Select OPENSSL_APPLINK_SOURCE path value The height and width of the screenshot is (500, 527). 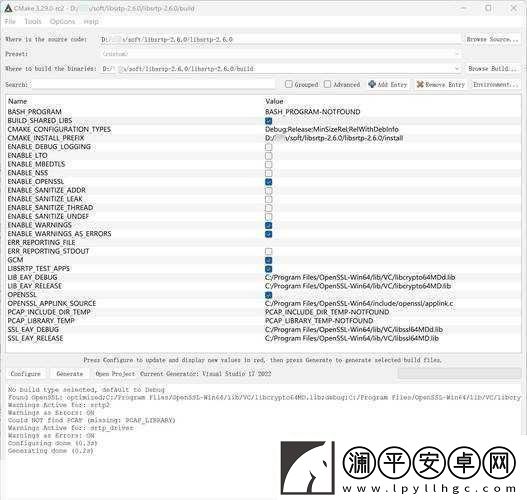pos(359,304)
